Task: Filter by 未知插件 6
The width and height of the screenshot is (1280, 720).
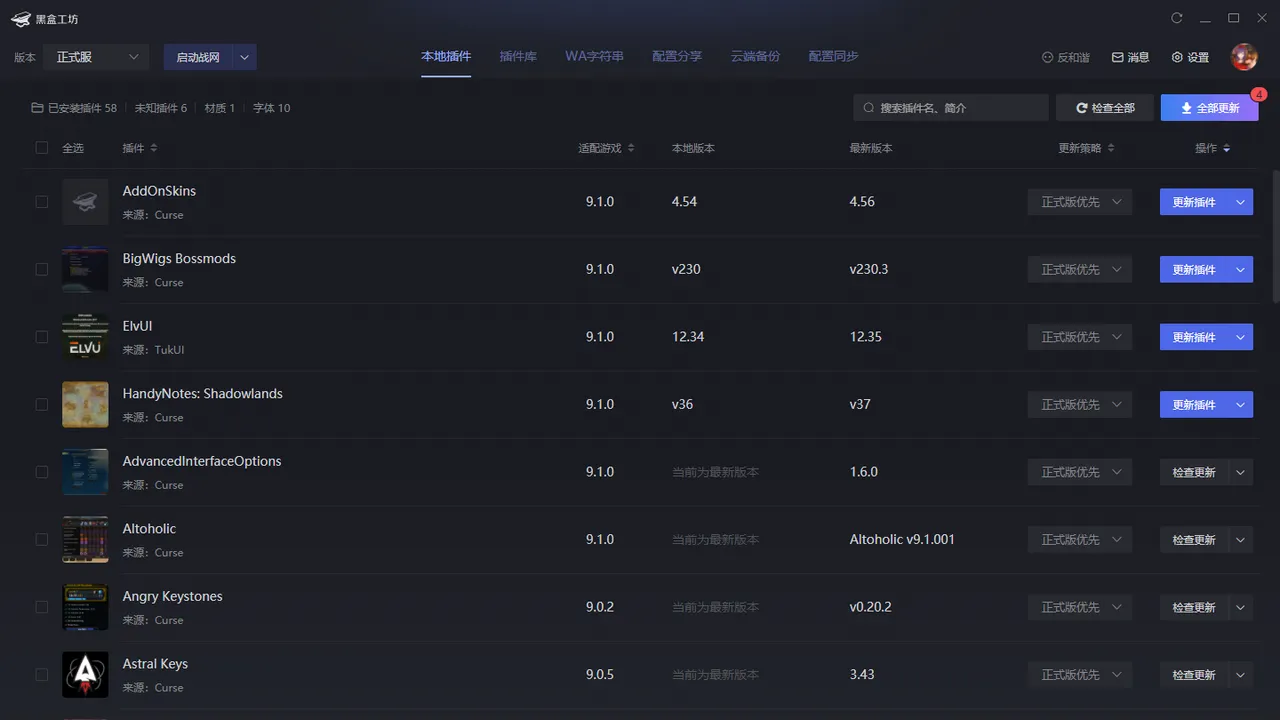Action: [161, 108]
